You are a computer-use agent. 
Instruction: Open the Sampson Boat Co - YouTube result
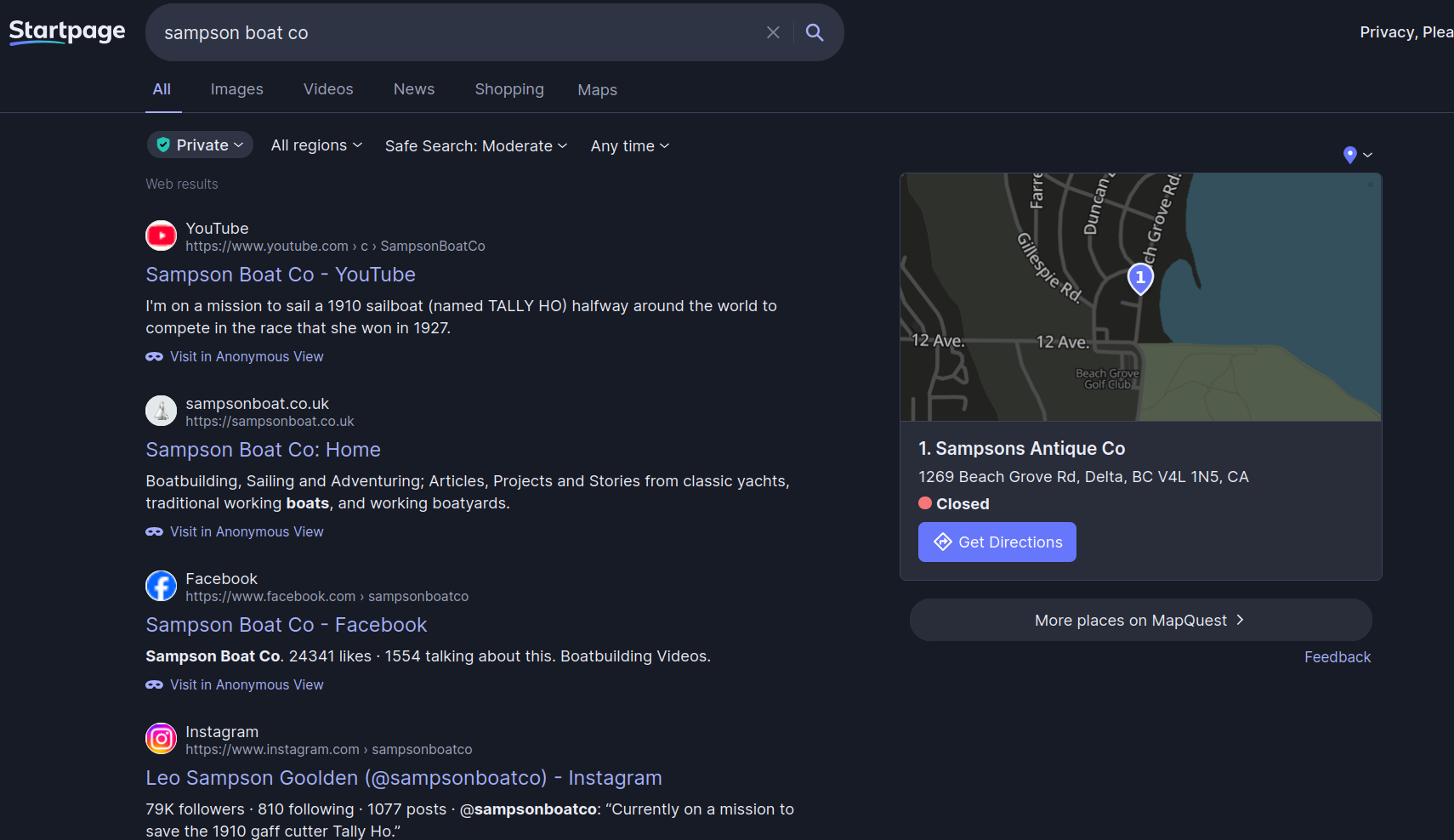point(281,275)
